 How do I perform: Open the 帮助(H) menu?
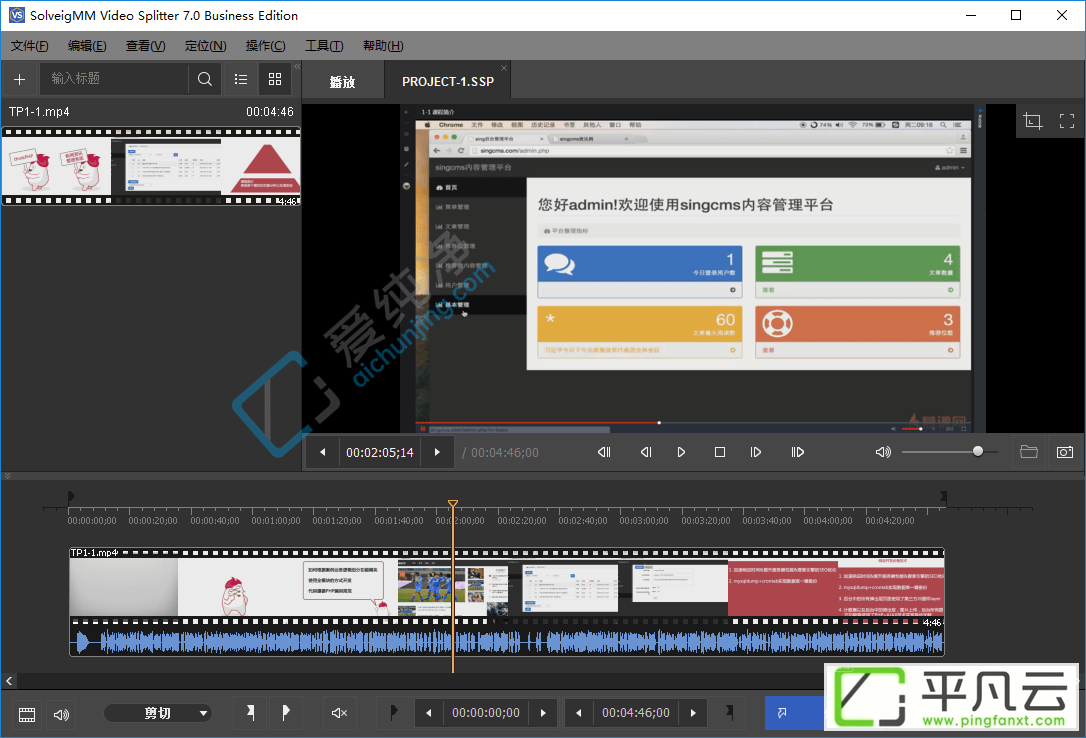[383, 46]
